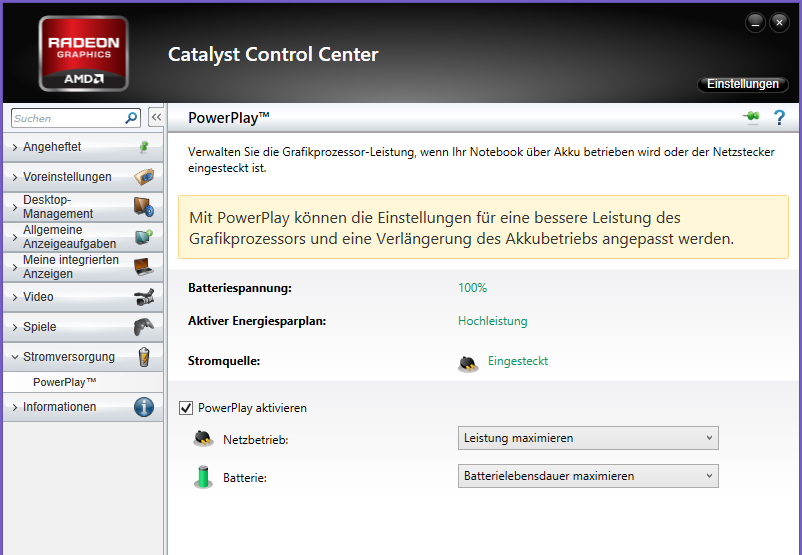Screen dimensions: 802x555
Task: Open the Netzbetrieb Leistung maximieren dropdown
Action: click(588, 438)
